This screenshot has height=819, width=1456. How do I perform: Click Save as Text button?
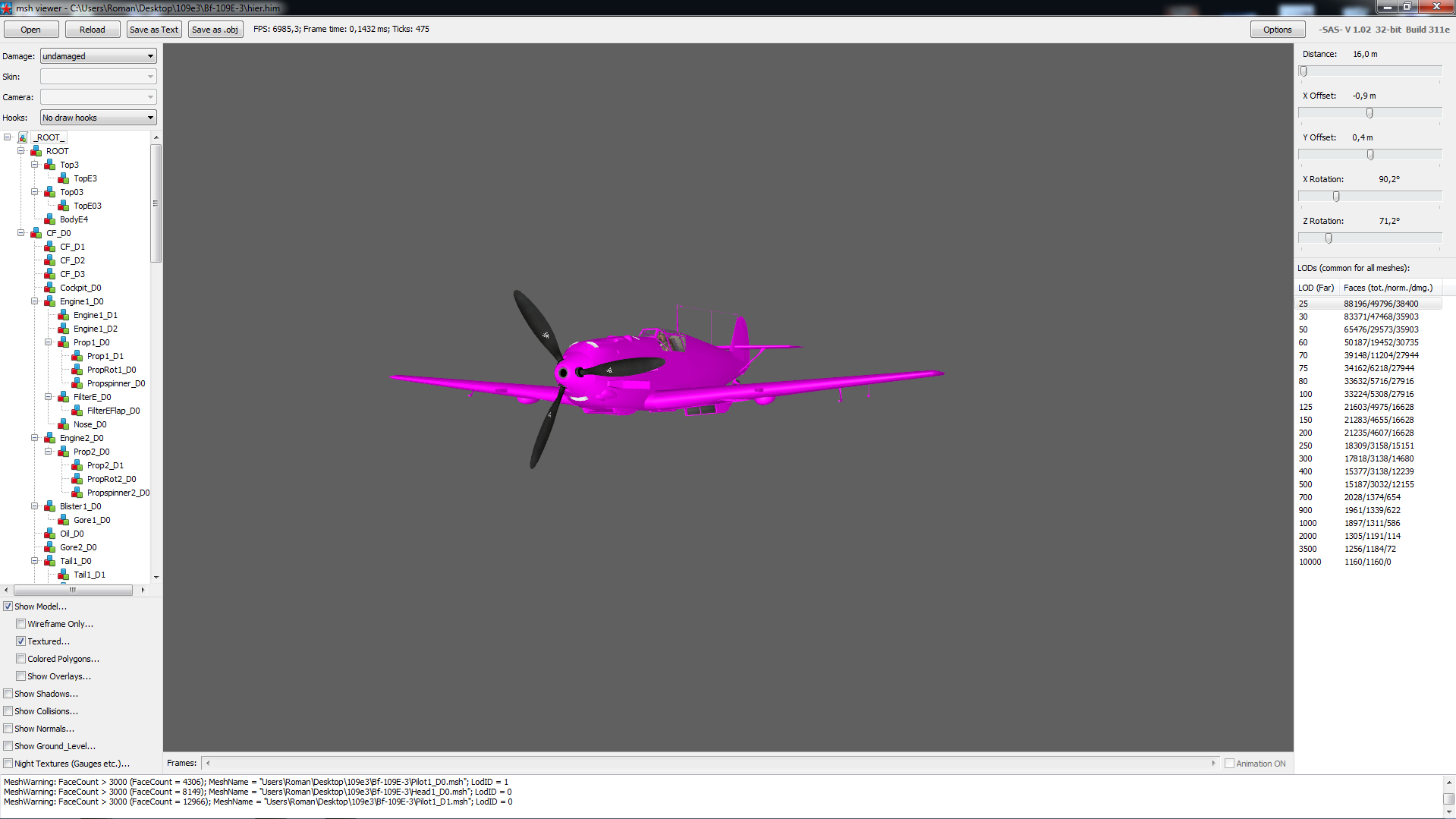click(154, 30)
